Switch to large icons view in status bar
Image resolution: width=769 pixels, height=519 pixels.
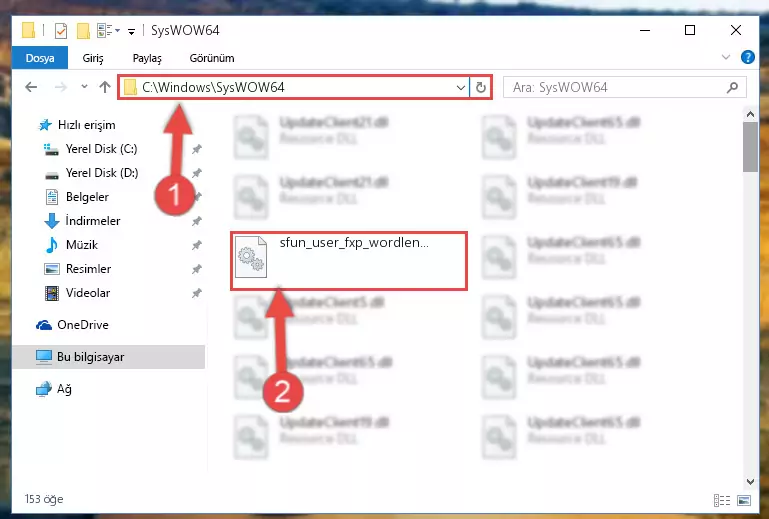pyautogui.click(x=744, y=500)
